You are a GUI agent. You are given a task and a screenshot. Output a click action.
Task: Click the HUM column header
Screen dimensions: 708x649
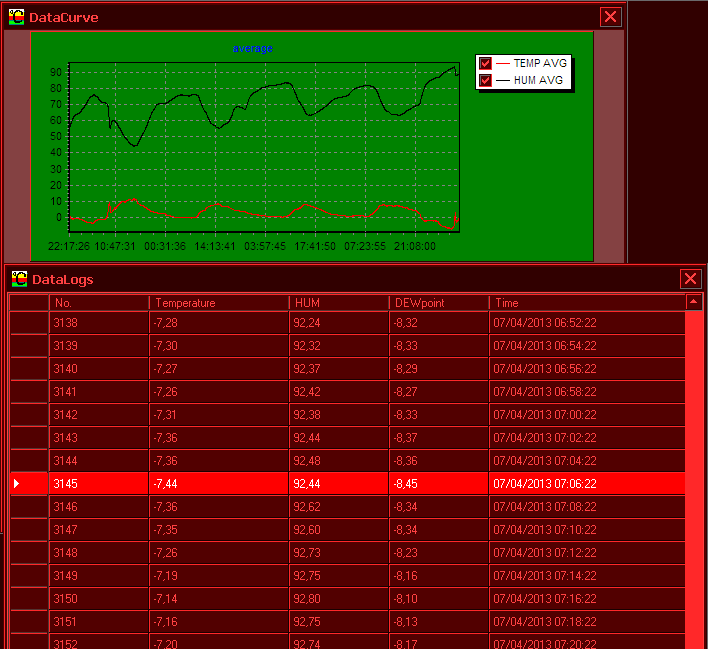click(x=339, y=303)
